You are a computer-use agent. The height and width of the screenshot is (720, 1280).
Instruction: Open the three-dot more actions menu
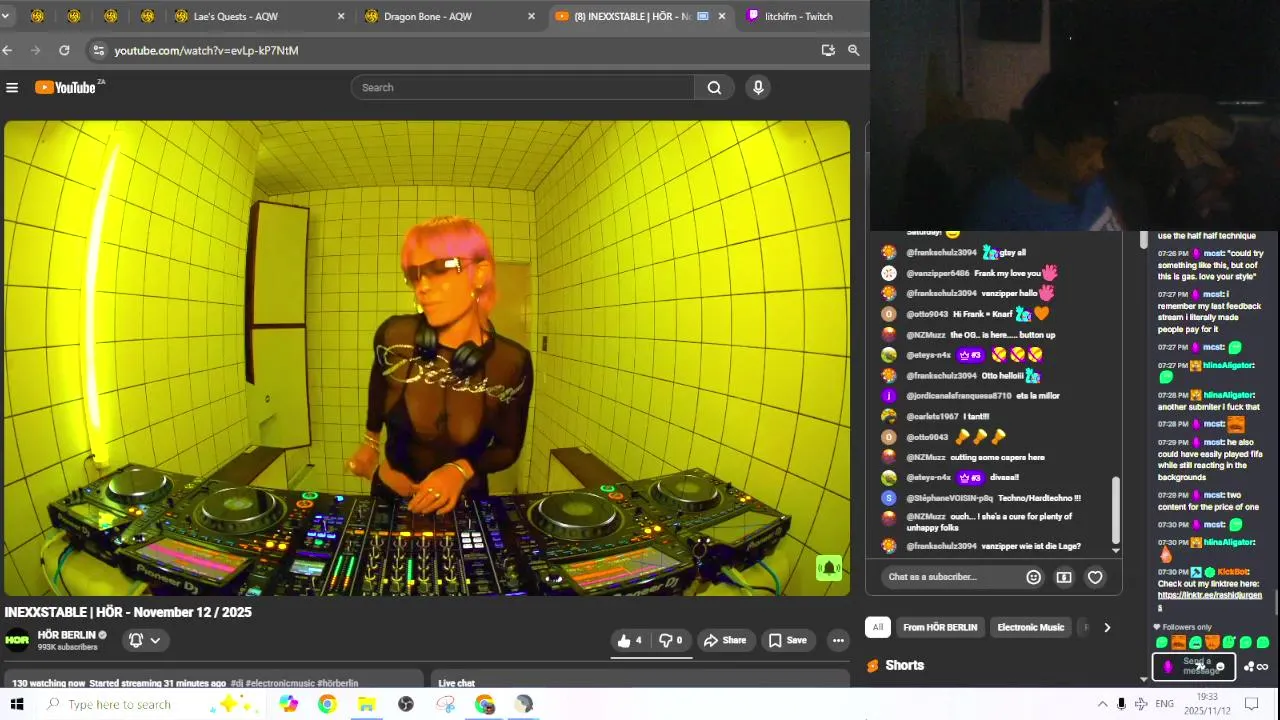pyautogui.click(x=838, y=641)
